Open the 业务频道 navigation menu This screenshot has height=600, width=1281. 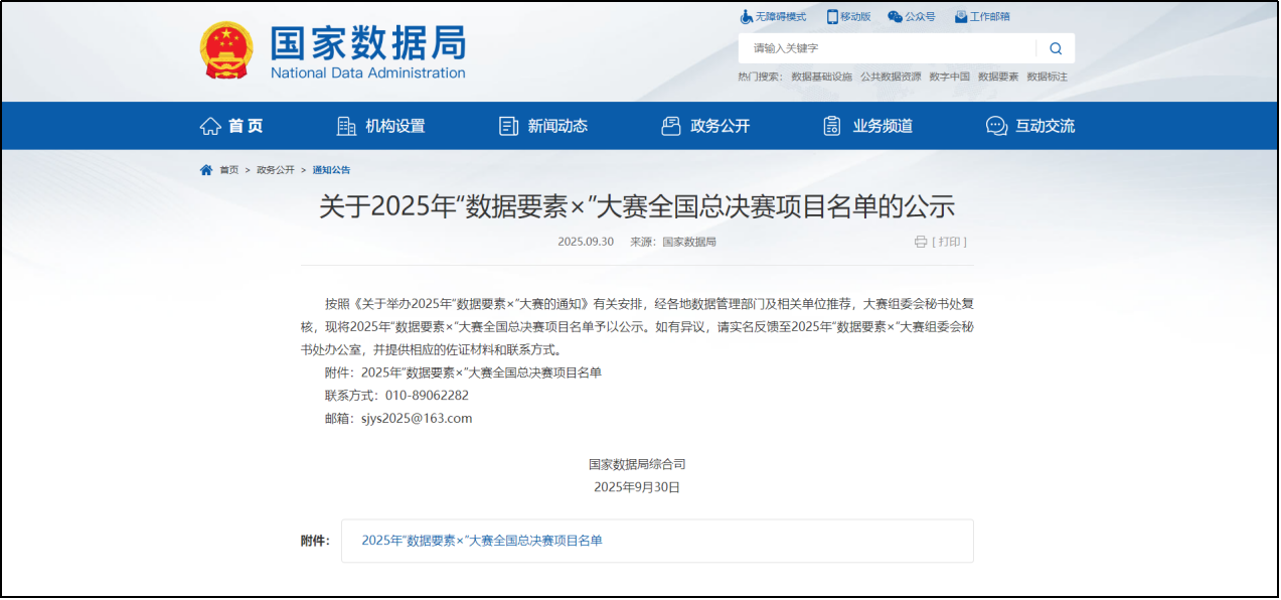click(868, 126)
